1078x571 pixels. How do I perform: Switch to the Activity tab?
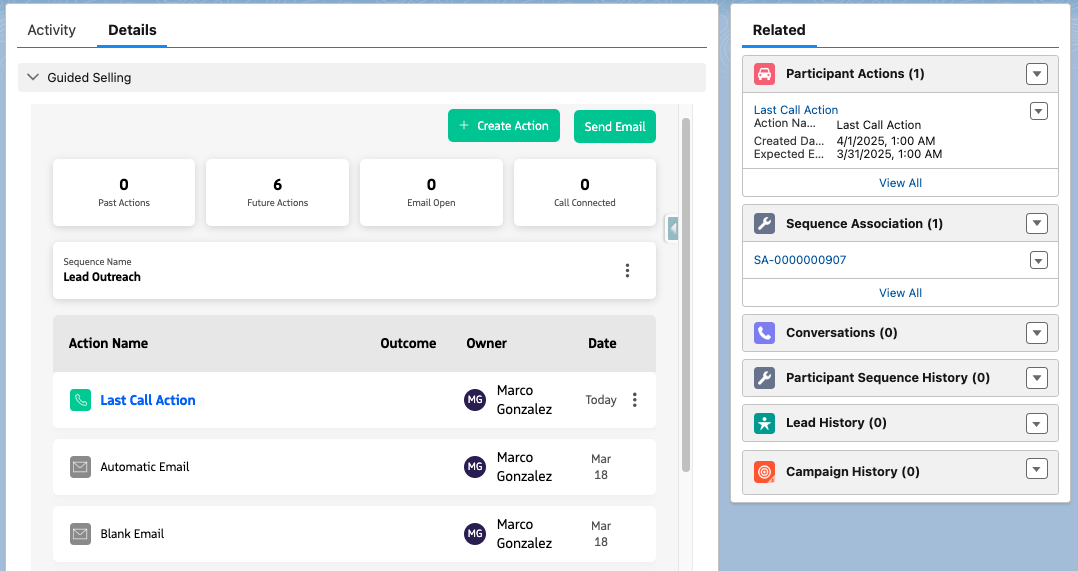(x=52, y=30)
